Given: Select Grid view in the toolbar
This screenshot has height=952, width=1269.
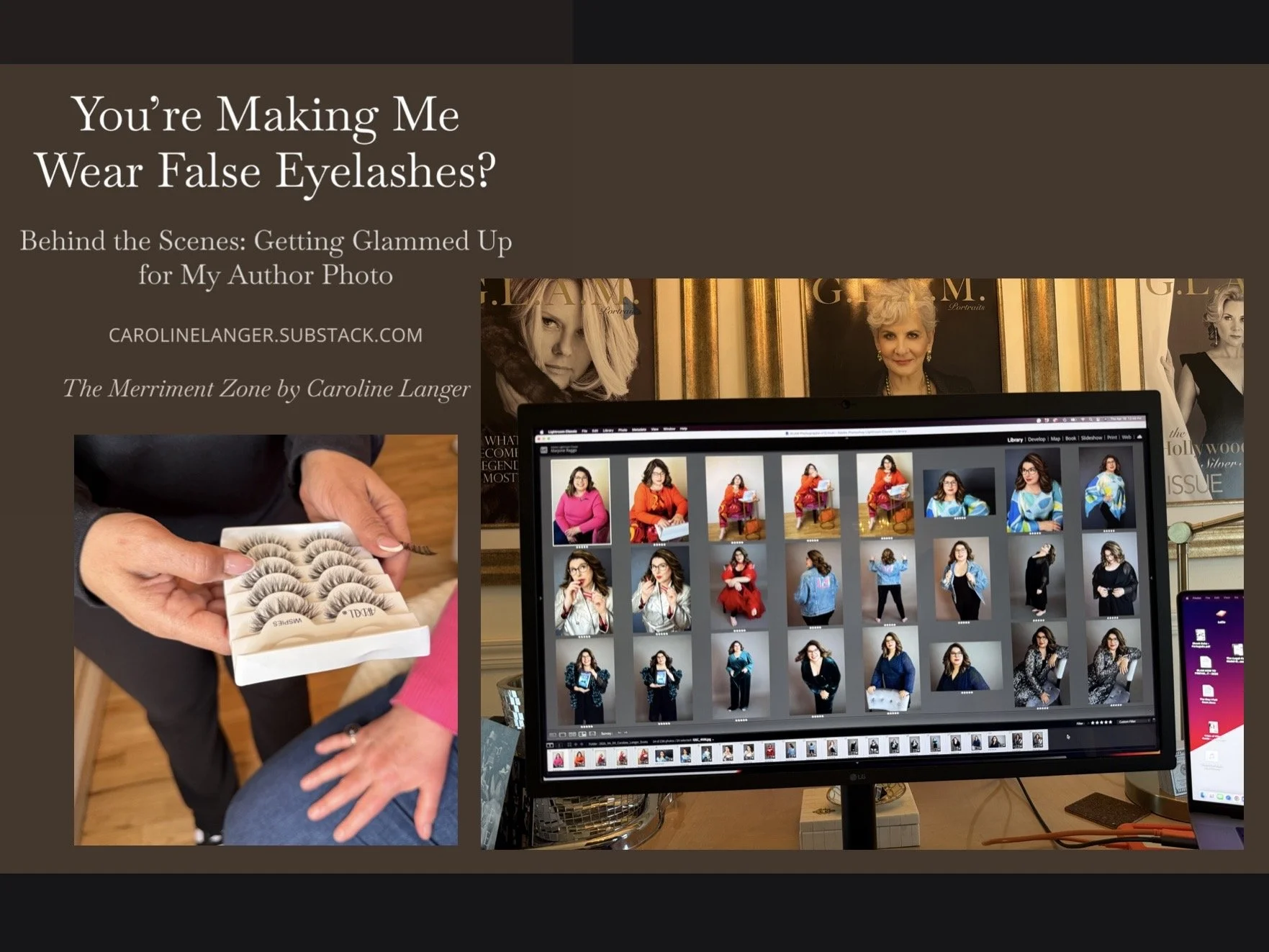Looking at the screenshot, I should (x=553, y=735).
